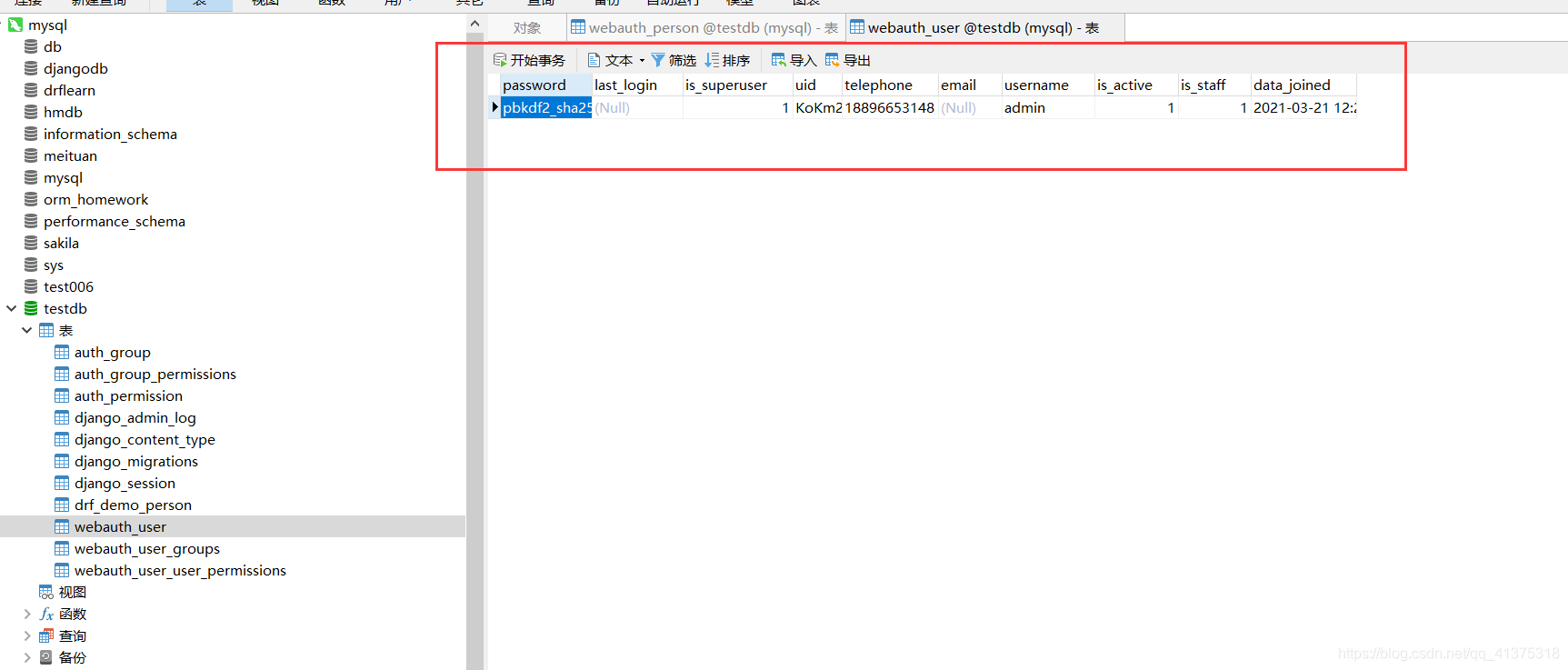Select the is_active column header
Viewport: 1568px width, 670px height.
(x=1136, y=85)
